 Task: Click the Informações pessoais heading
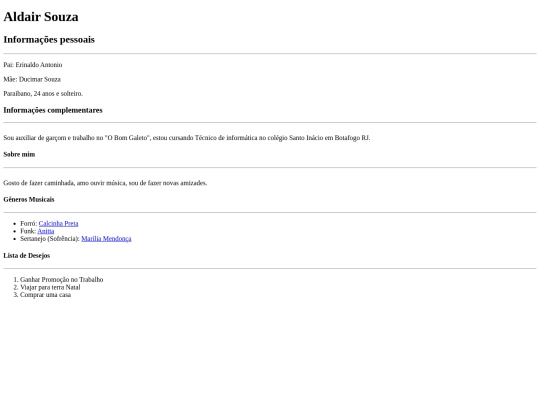click(49, 40)
